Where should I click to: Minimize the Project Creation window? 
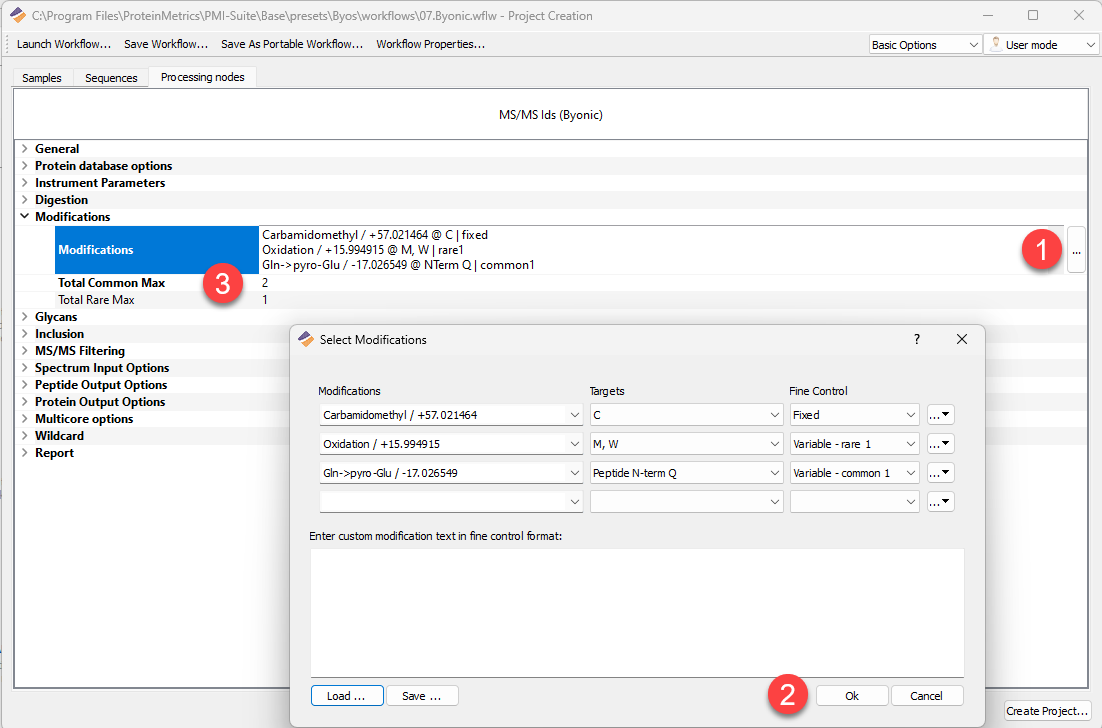click(x=988, y=15)
